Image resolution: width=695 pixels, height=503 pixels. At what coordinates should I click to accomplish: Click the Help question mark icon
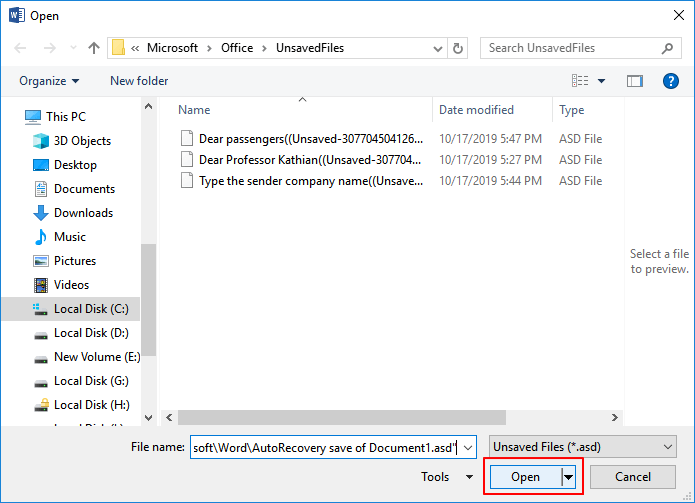(x=671, y=81)
